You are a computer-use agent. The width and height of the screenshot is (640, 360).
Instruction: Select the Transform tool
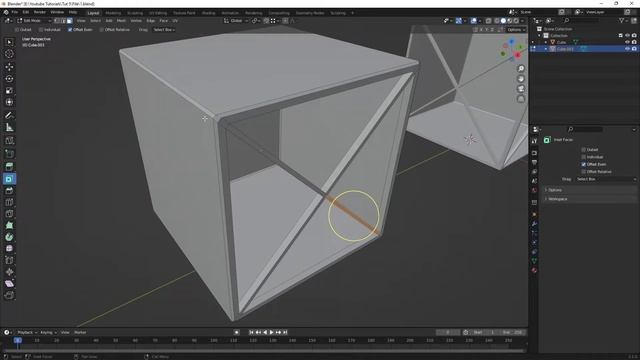click(9, 102)
